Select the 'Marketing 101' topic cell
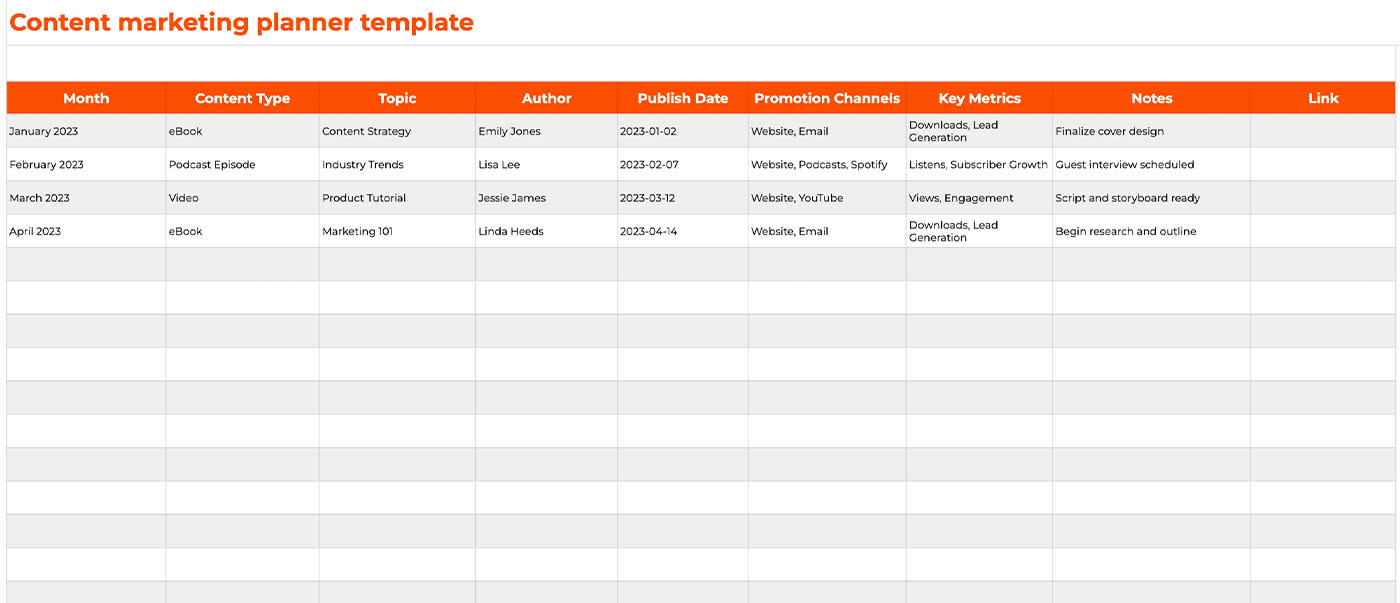The height and width of the screenshot is (603, 1400). tap(397, 231)
